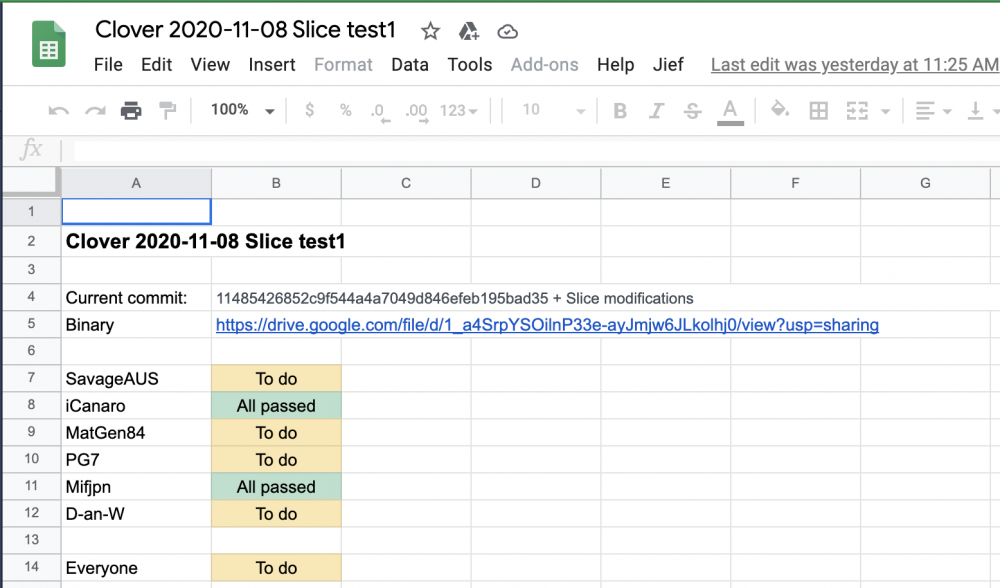Click the document title to rename
This screenshot has width=1000, height=588.
[246, 29]
